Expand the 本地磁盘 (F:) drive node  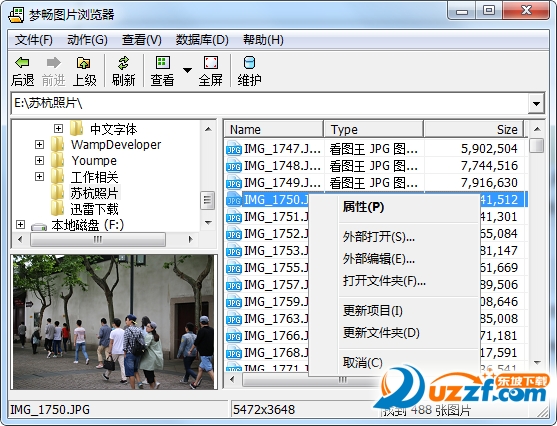point(21,225)
